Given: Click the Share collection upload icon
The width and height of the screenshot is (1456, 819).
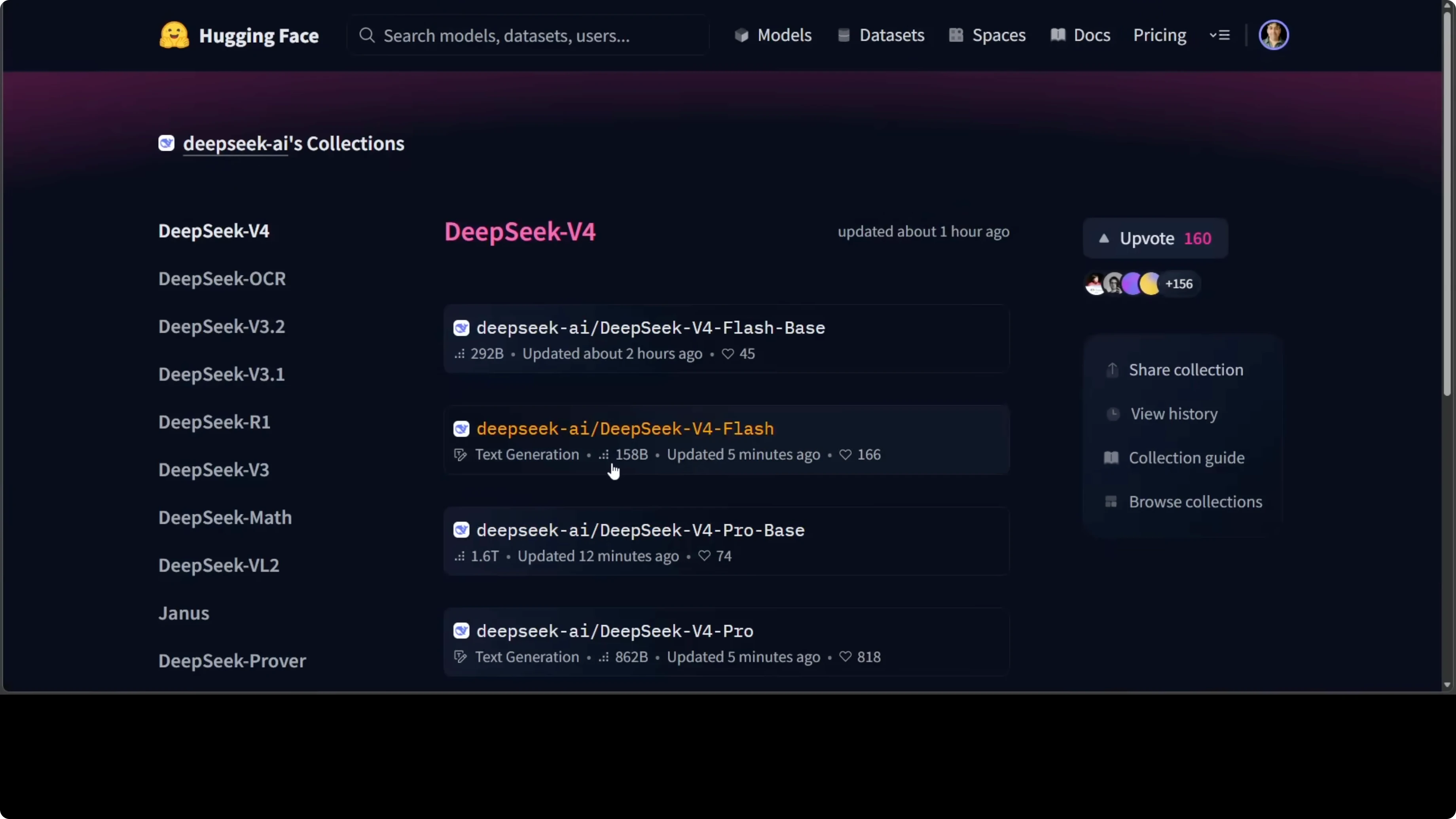Looking at the screenshot, I should tap(1112, 370).
